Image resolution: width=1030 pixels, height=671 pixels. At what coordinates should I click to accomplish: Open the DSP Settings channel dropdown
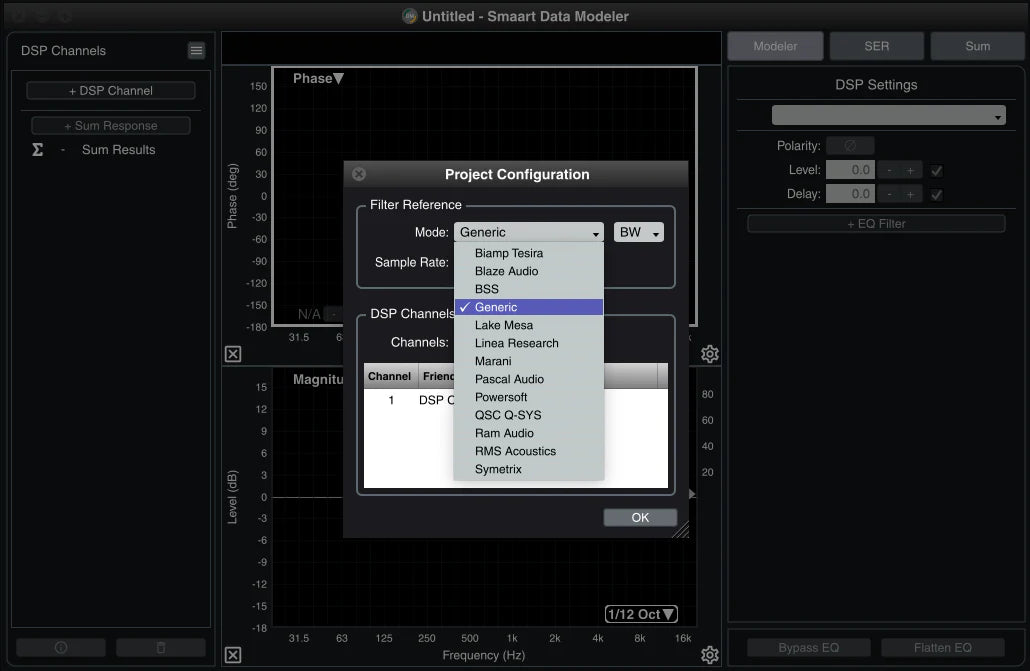[x=888, y=116]
